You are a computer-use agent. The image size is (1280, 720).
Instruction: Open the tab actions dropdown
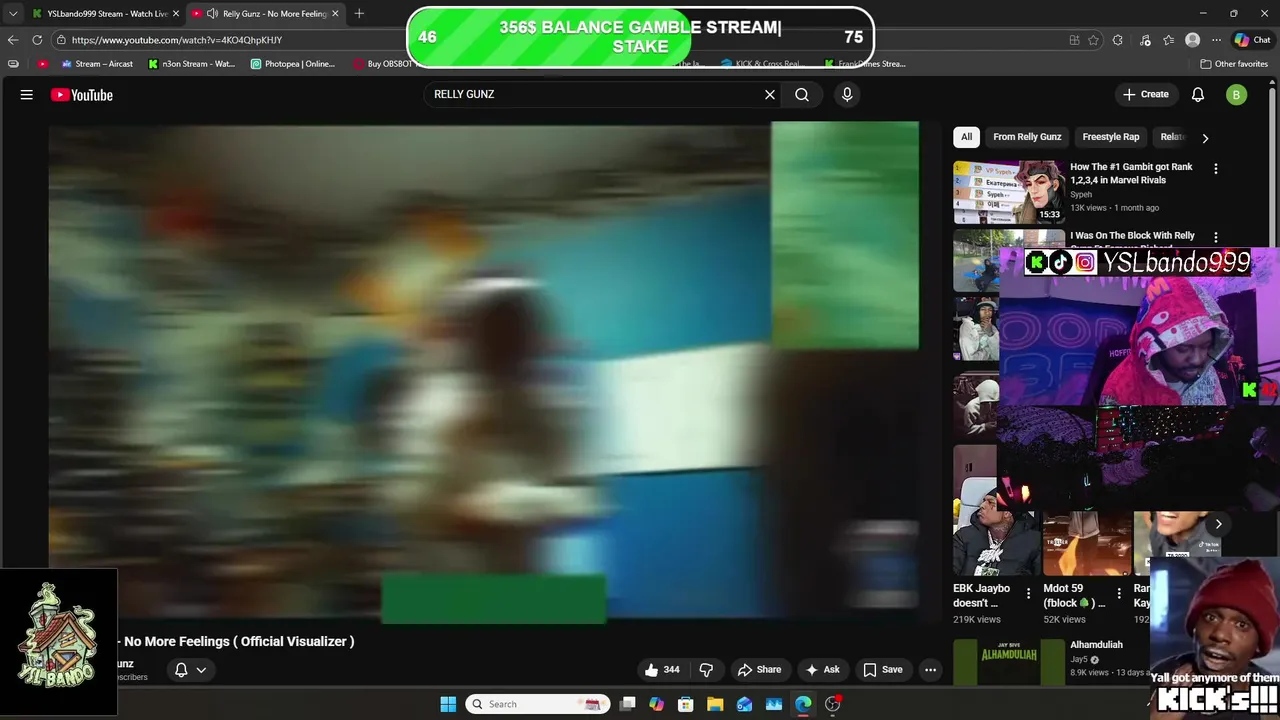tap(13, 14)
